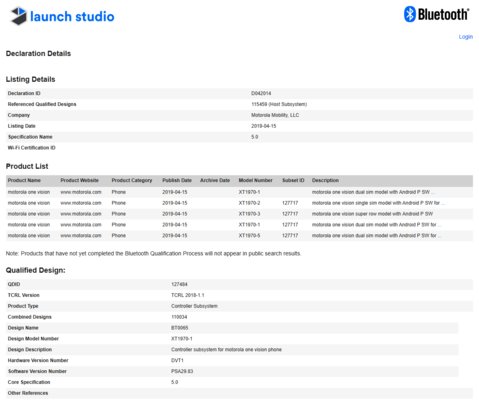Select the XT1970-3 super row model entry
This screenshot has width=479, height=400.
[239, 214]
